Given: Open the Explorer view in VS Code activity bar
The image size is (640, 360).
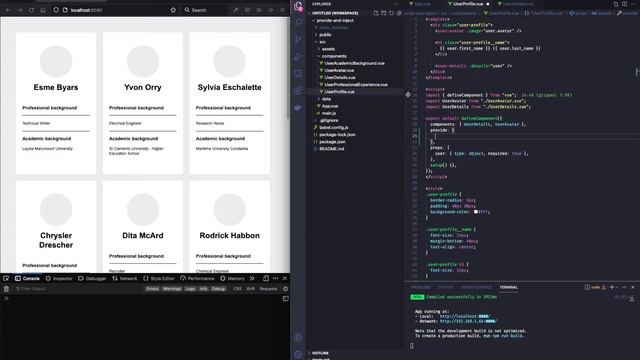Looking at the screenshot, I should click(298, 6).
